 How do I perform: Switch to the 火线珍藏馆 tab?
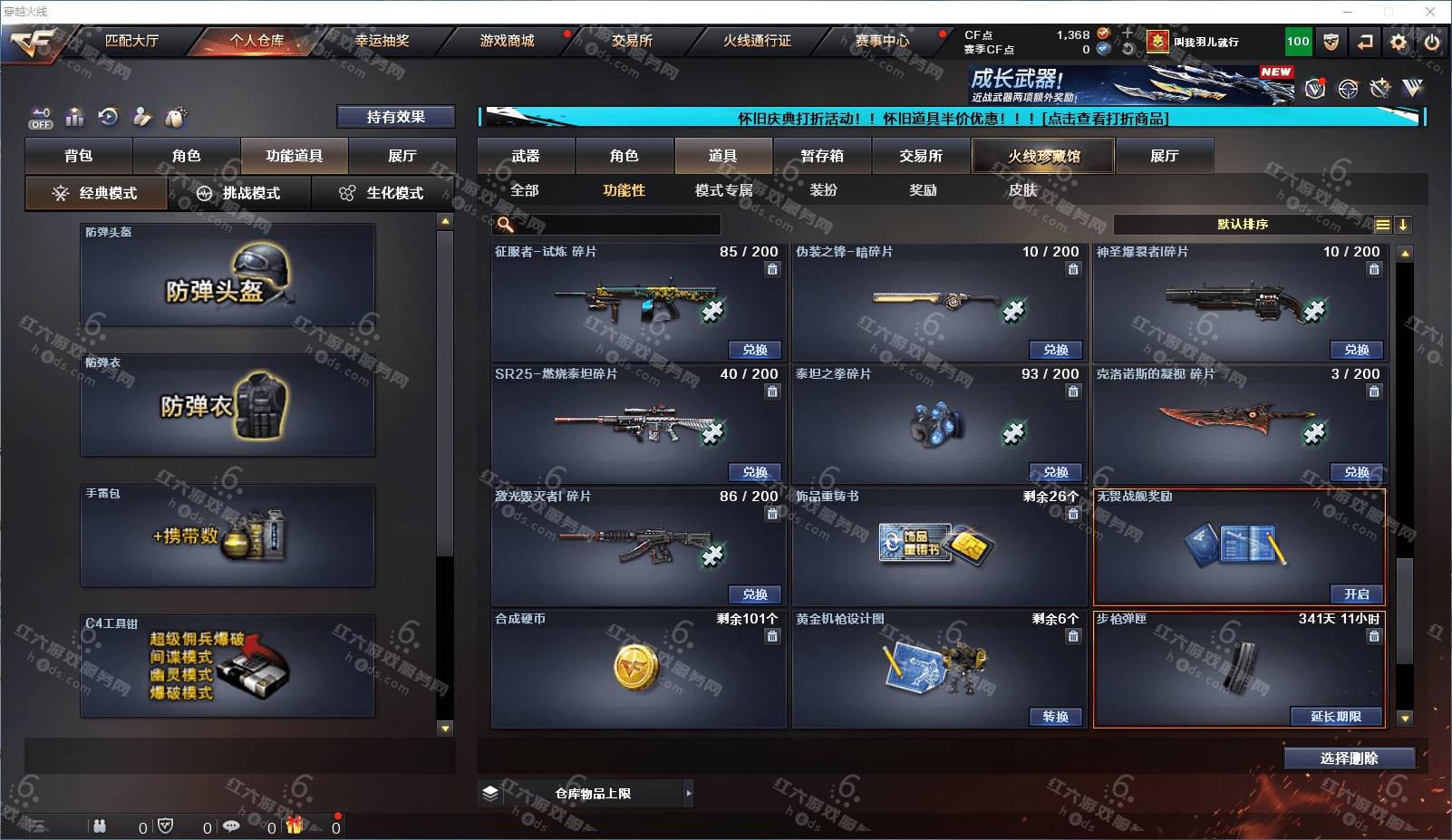[x=1043, y=156]
